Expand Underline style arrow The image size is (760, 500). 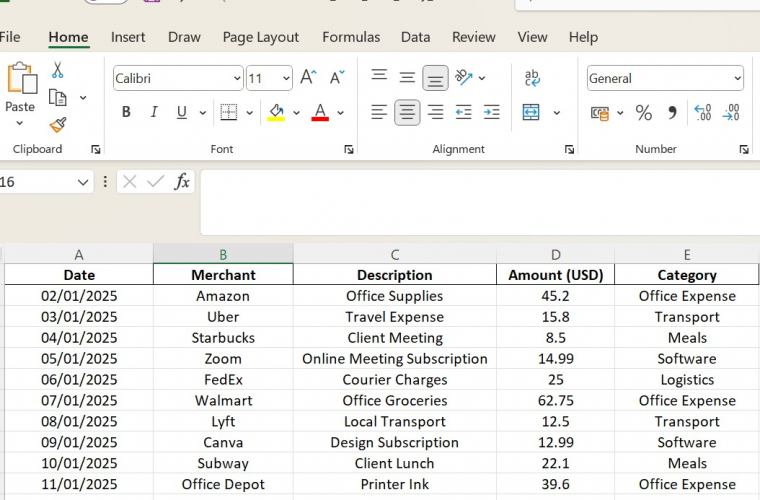coord(203,113)
